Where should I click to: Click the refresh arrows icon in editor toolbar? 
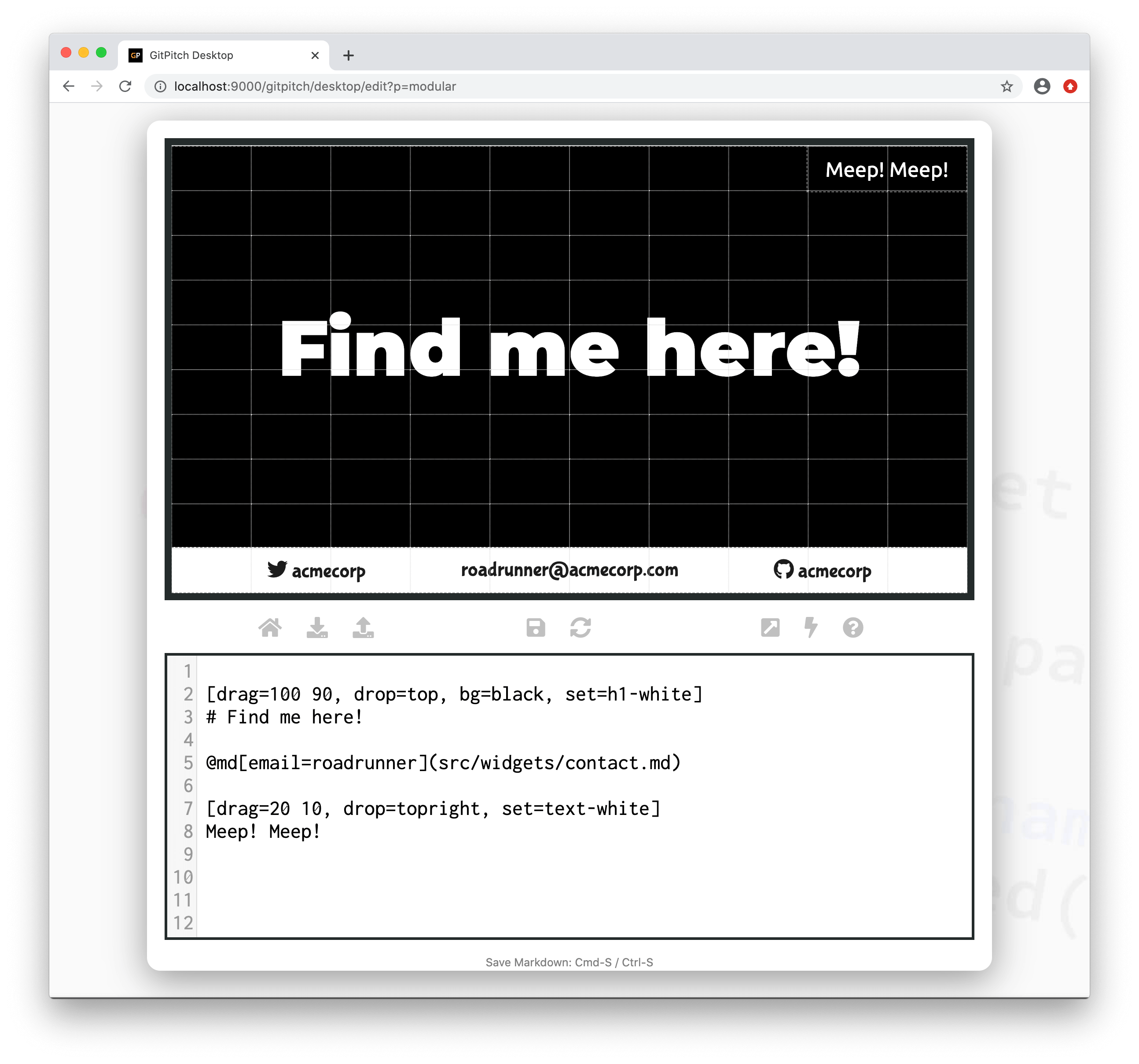click(581, 627)
